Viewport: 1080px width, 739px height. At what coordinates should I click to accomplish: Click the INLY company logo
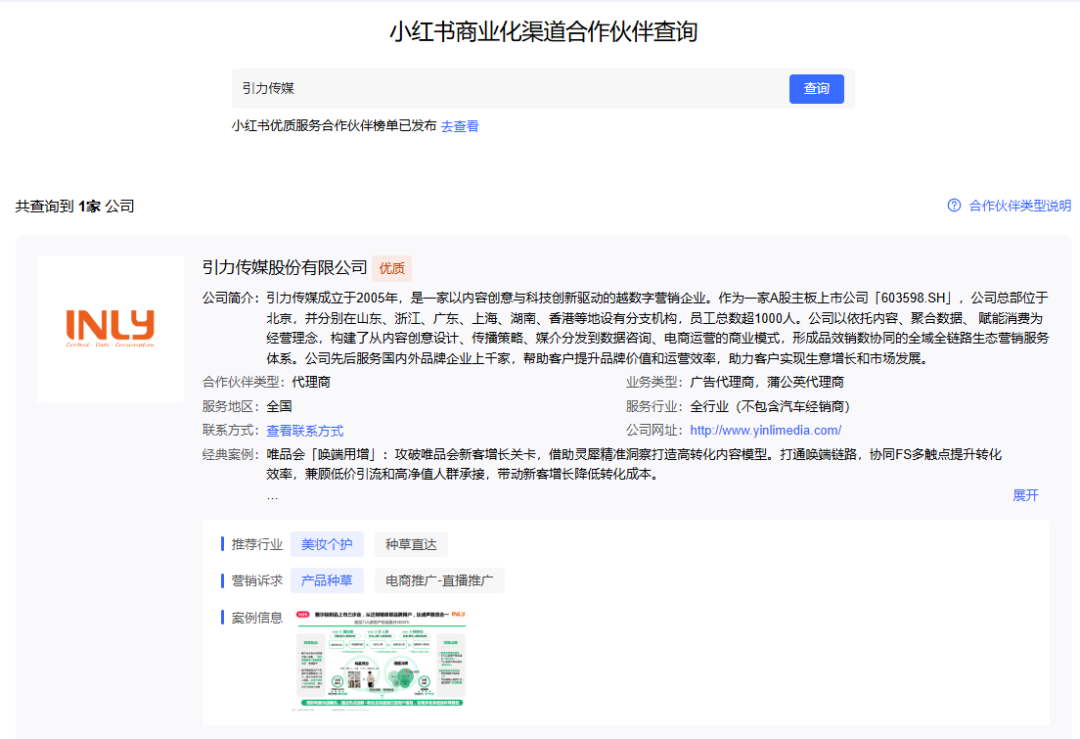click(x=110, y=329)
